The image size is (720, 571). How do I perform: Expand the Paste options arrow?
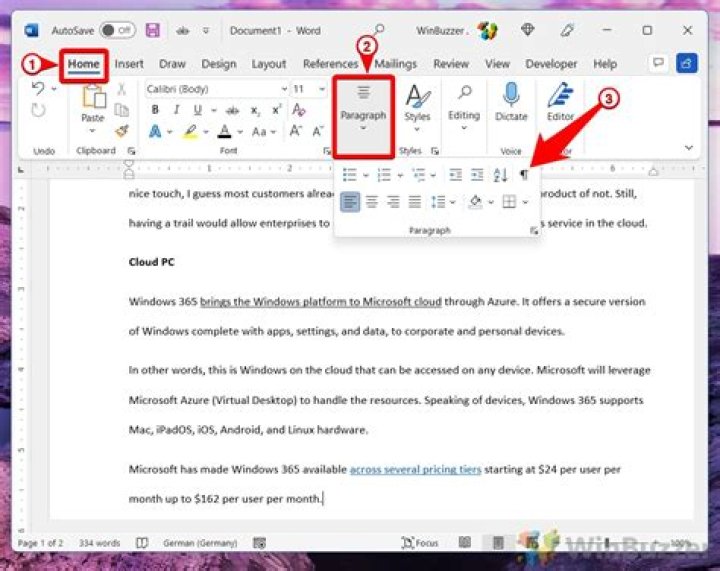click(92, 131)
